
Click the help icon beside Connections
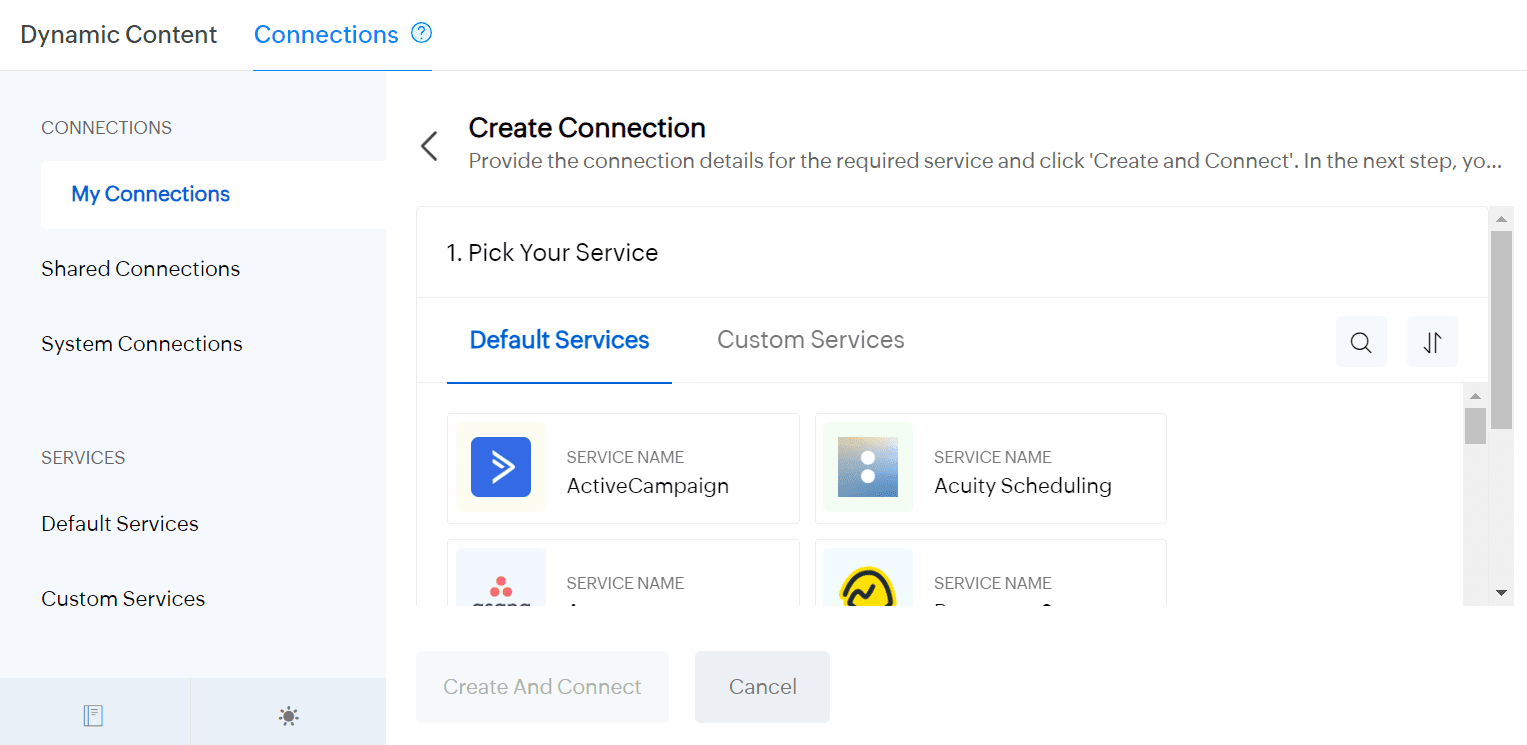pos(422,33)
